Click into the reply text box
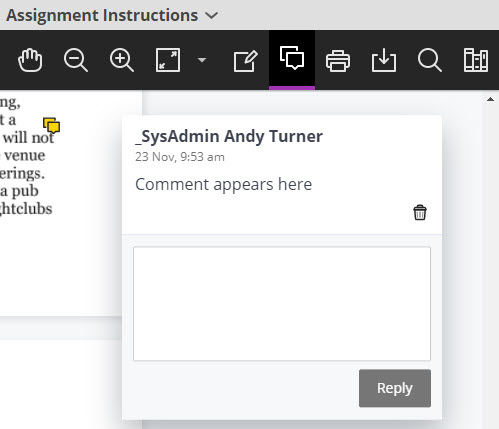Viewport: 499px width, 429px height. tap(282, 304)
